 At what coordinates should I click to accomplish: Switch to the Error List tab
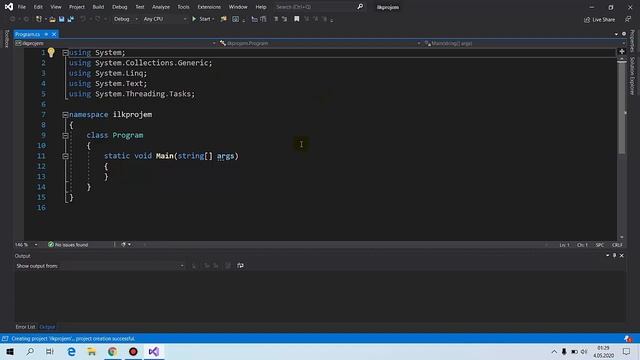[x=25, y=327]
